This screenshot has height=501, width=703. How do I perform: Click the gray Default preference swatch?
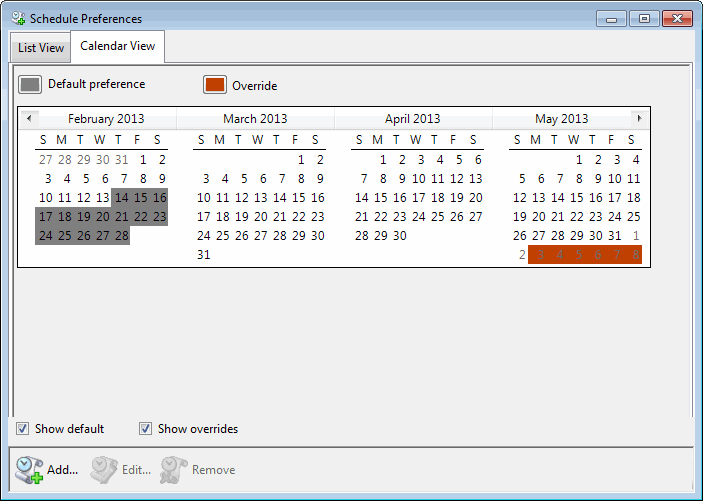(31, 85)
